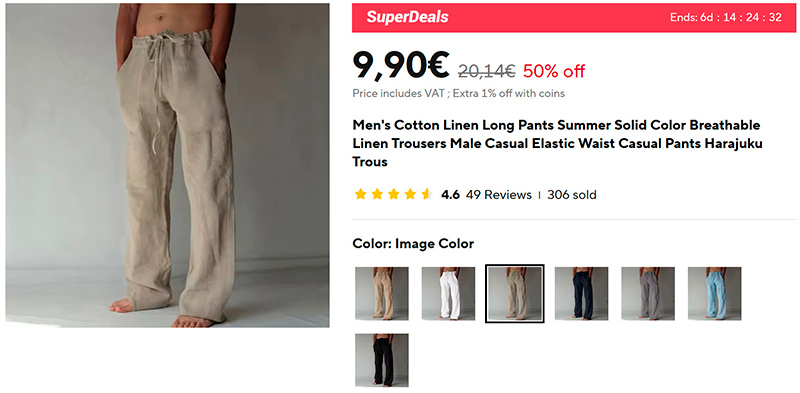This screenshot has width=800, height=393.
Task: Pick the light blue pants color option
Action: [x=714, y=293]
